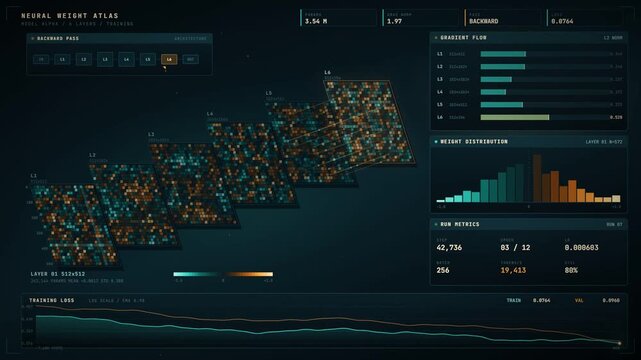Click the VAL legend in Training Loss
The height and width of the screenshot is (360, 641).
[x=579, y=300]
